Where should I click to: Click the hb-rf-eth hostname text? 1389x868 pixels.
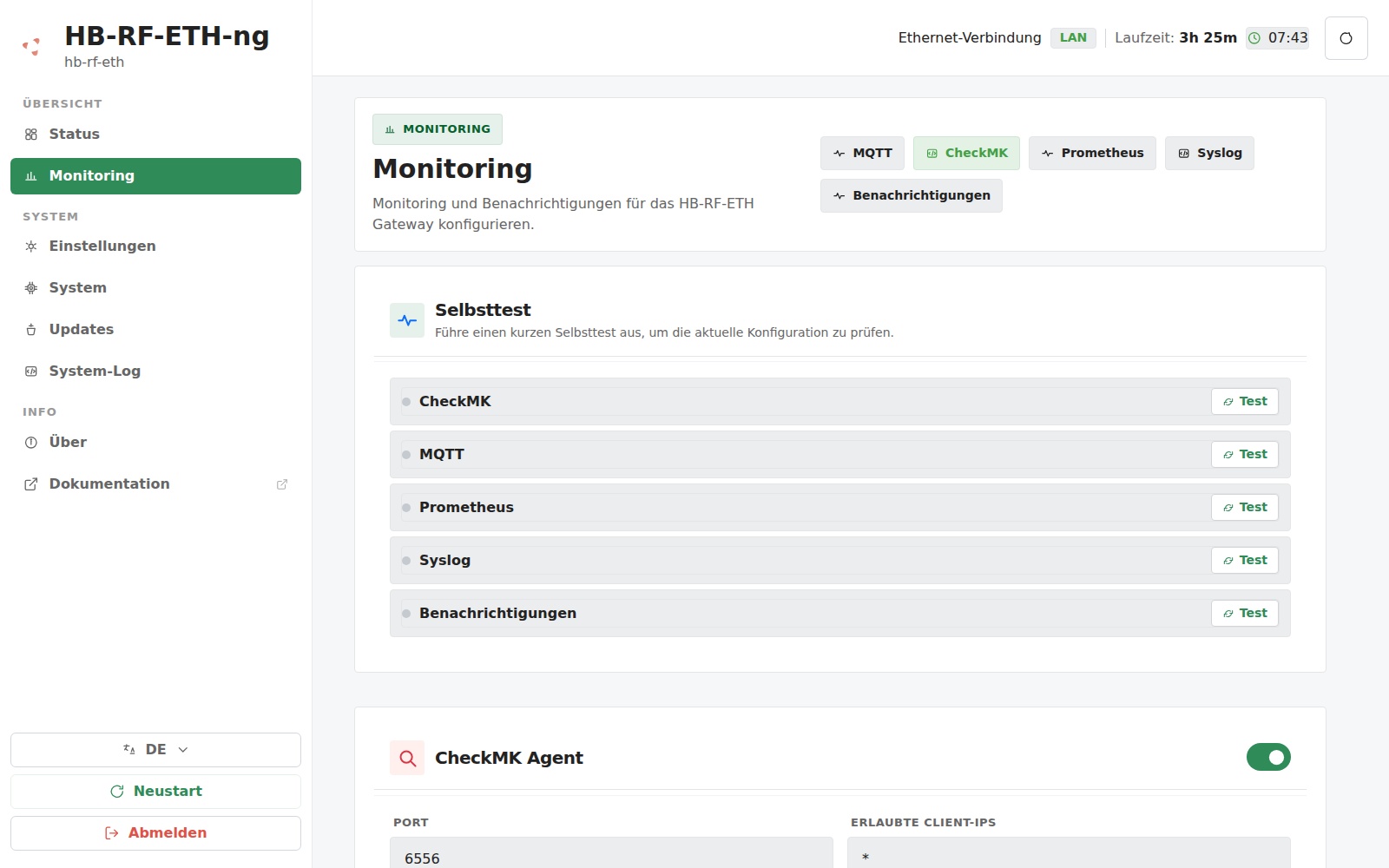94,62
